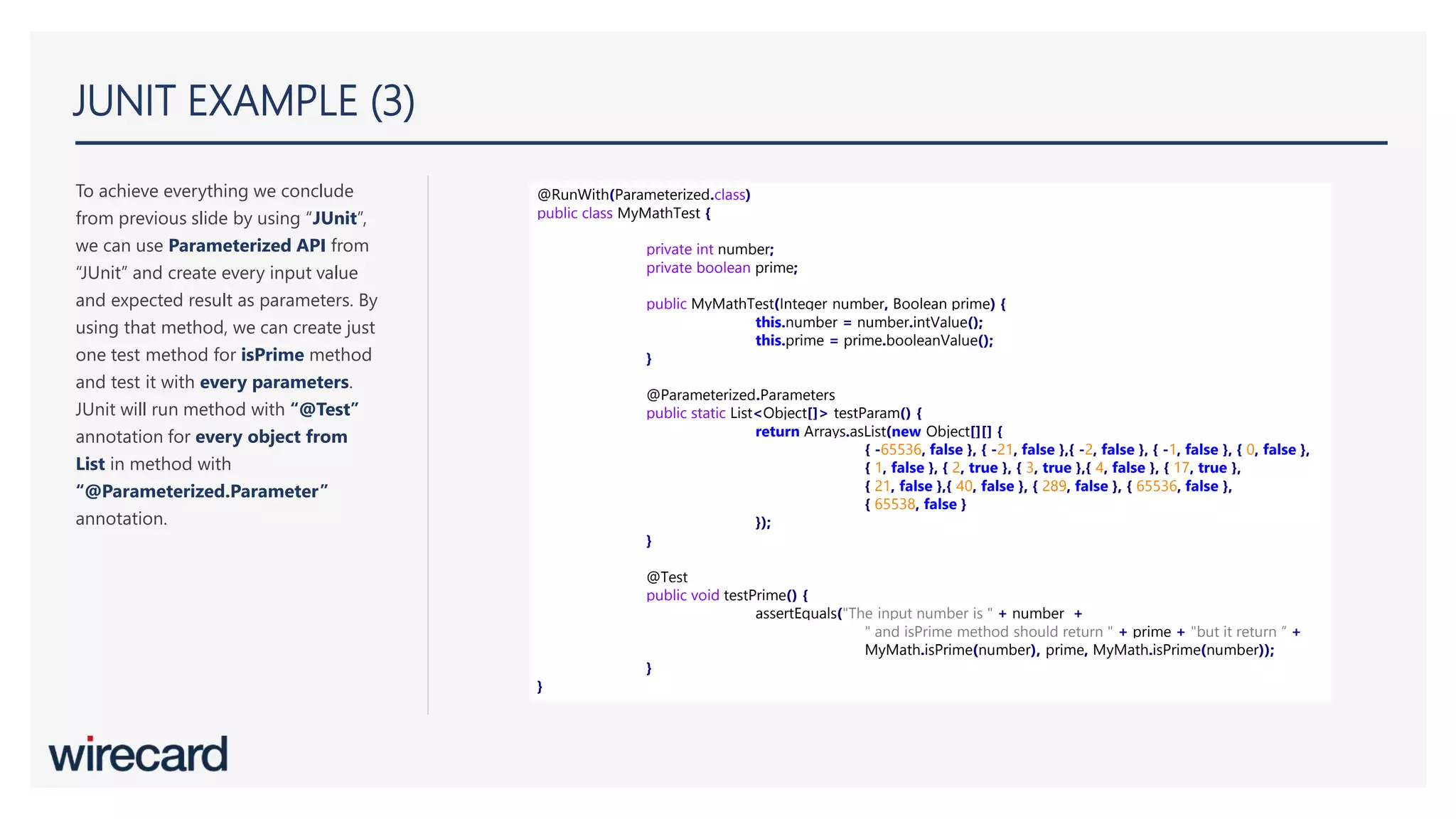Click 'this.number = number.intValue();' line
The width and height of the screenshot is (1456, 819).
point(869,322)
